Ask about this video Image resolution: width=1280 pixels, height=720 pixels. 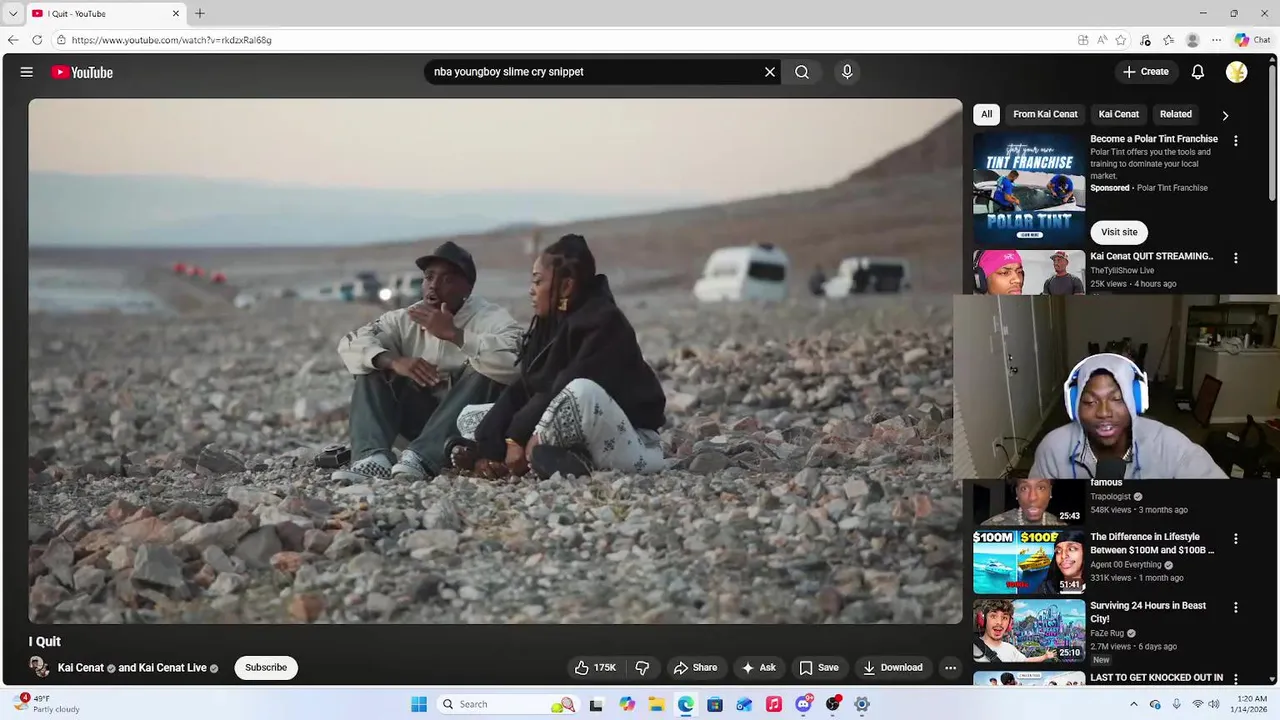coord(758,668)
